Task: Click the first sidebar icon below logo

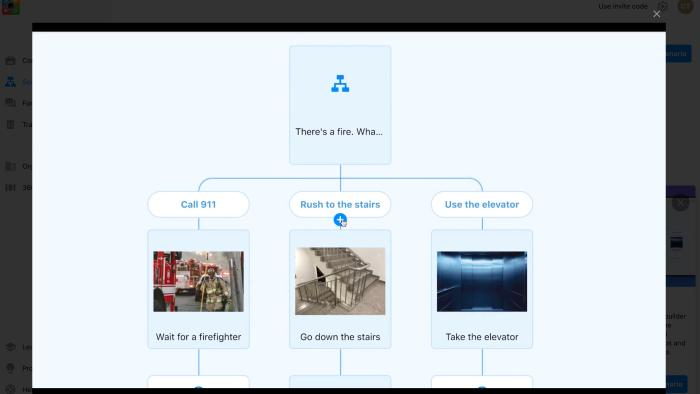Action: pos(10,60)
